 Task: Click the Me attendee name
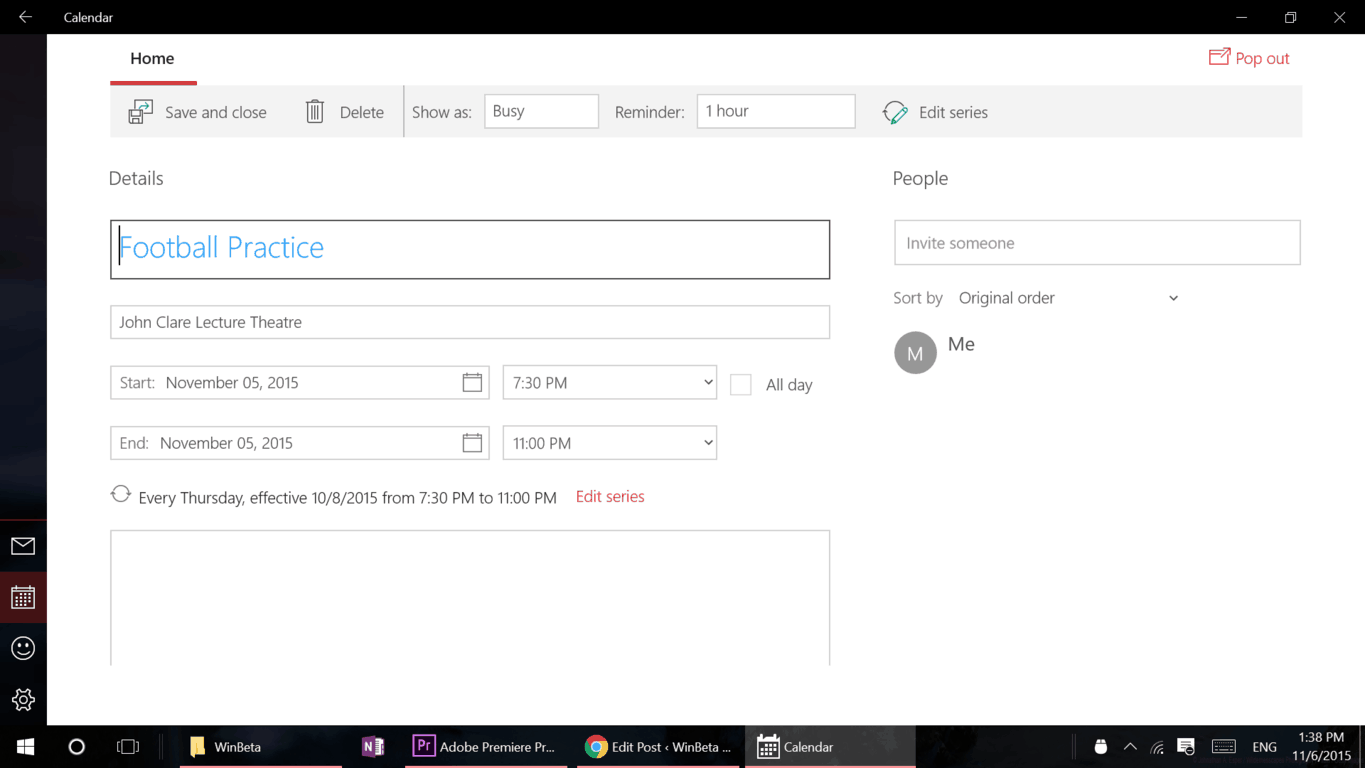(961, 344)
